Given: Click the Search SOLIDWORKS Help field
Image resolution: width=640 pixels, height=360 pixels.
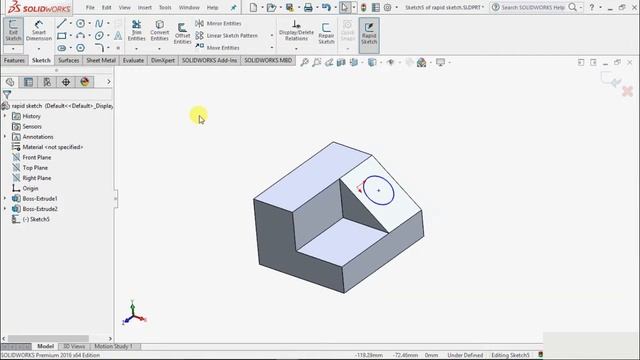Looking at the screenshot, I should [x=533, y=7].
